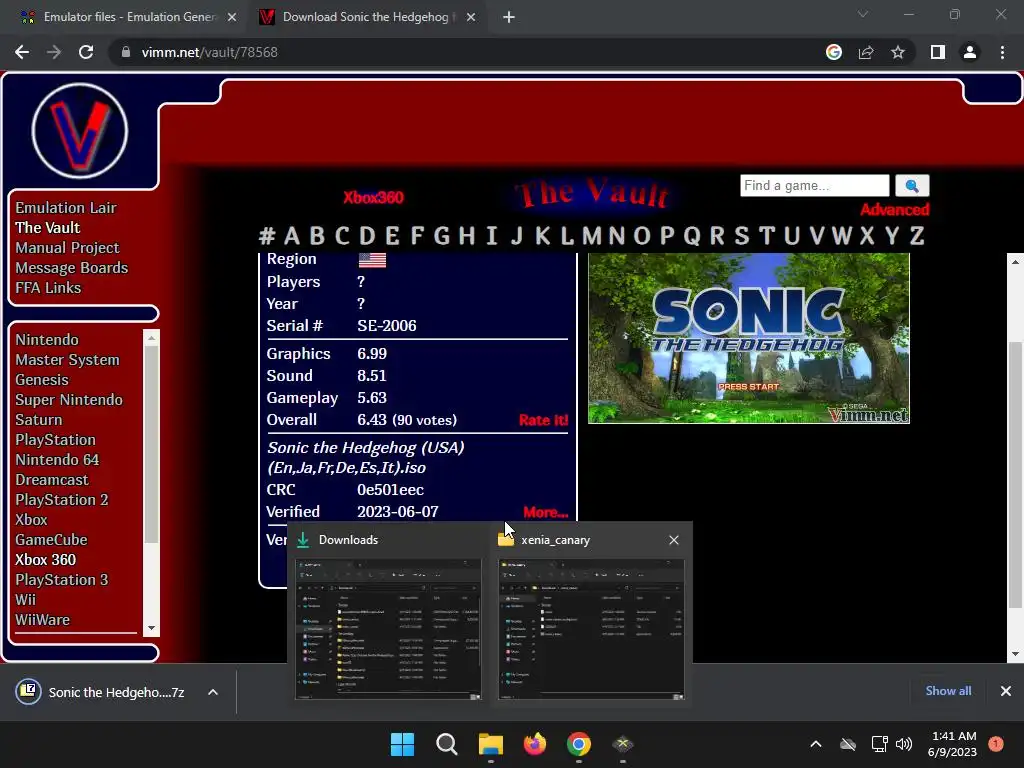Click the page scrollbar up arrow
Image resolution: width=1024 pixels, height=768 pixels.
[1015, 262]
